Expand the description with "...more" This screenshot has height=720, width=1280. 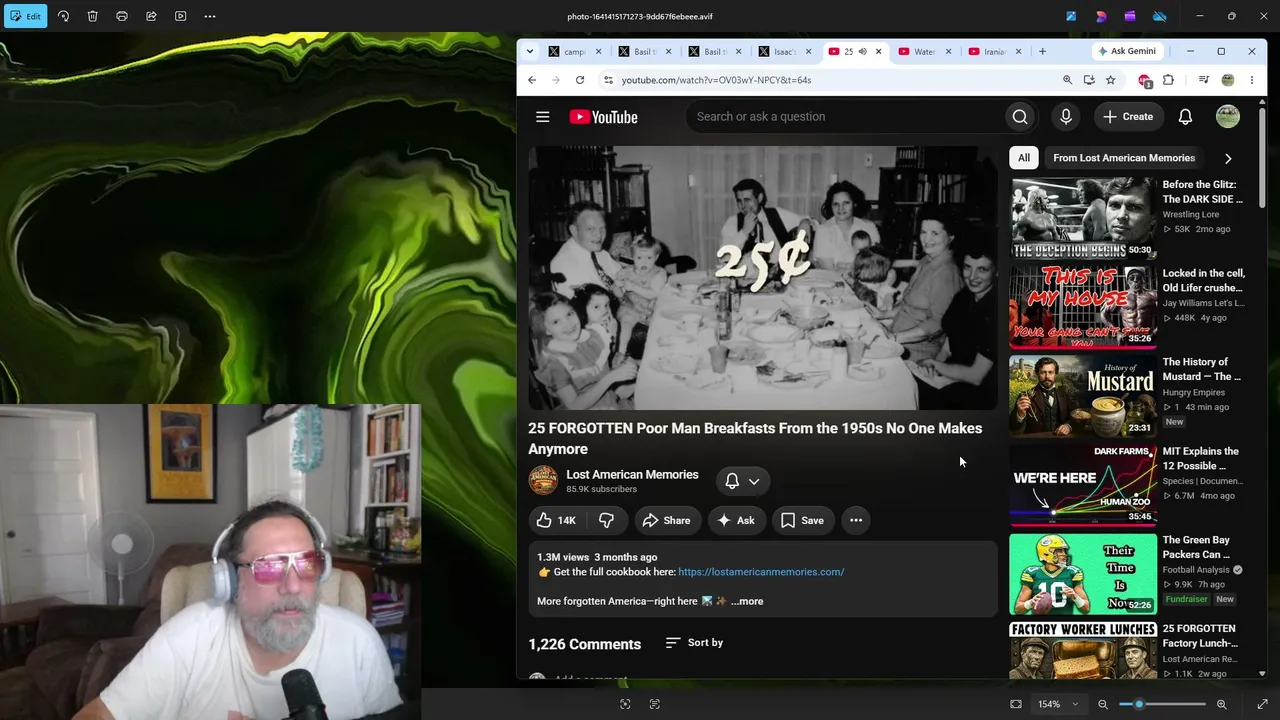(x=747, y=601)
